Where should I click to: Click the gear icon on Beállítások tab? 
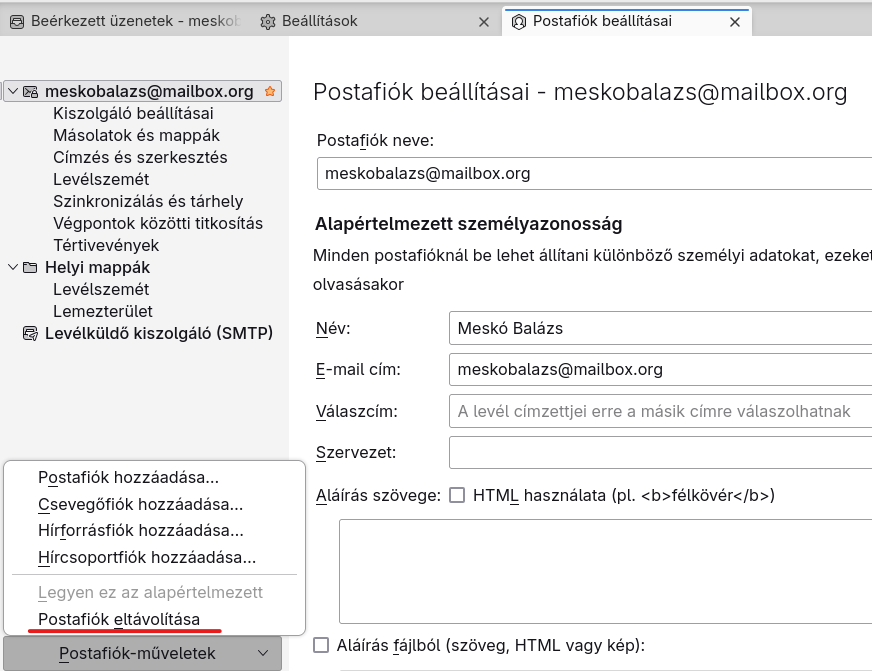pos(267,21)
